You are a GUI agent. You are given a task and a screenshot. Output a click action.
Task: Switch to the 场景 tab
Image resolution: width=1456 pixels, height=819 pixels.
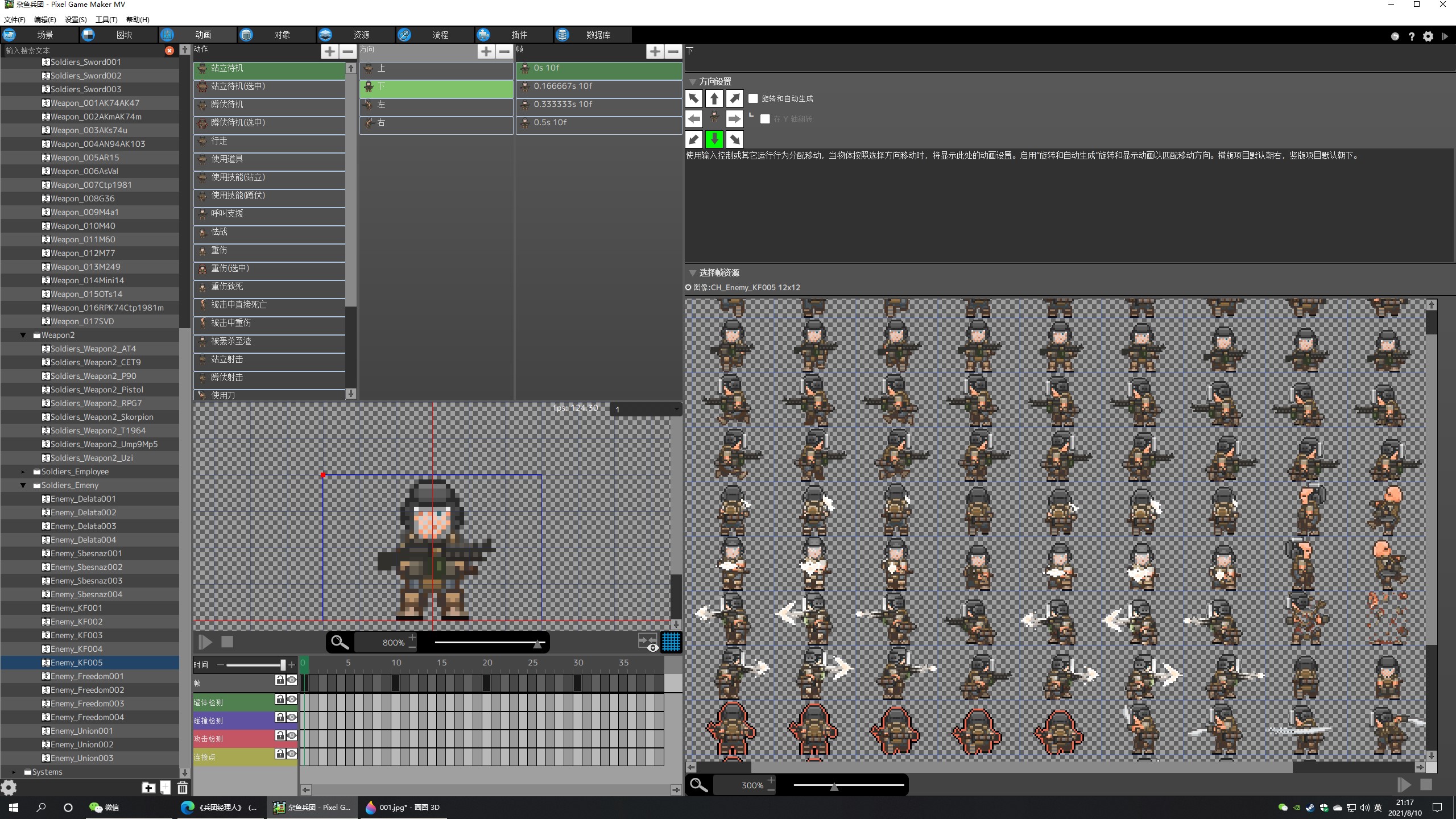click(x=39, y=35)
